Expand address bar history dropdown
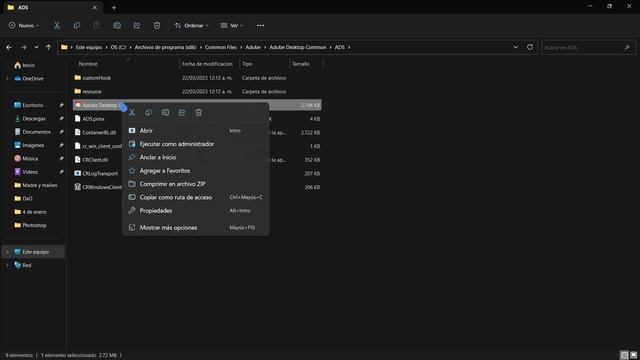The height and width of the screenshot is (360, 640). pos(516,47)
